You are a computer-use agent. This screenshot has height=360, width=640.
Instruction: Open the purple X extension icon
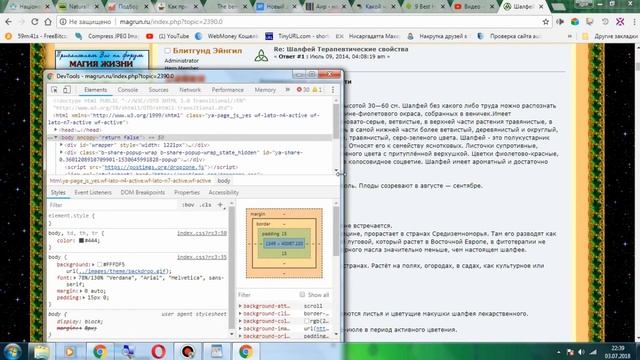[620, 22]
